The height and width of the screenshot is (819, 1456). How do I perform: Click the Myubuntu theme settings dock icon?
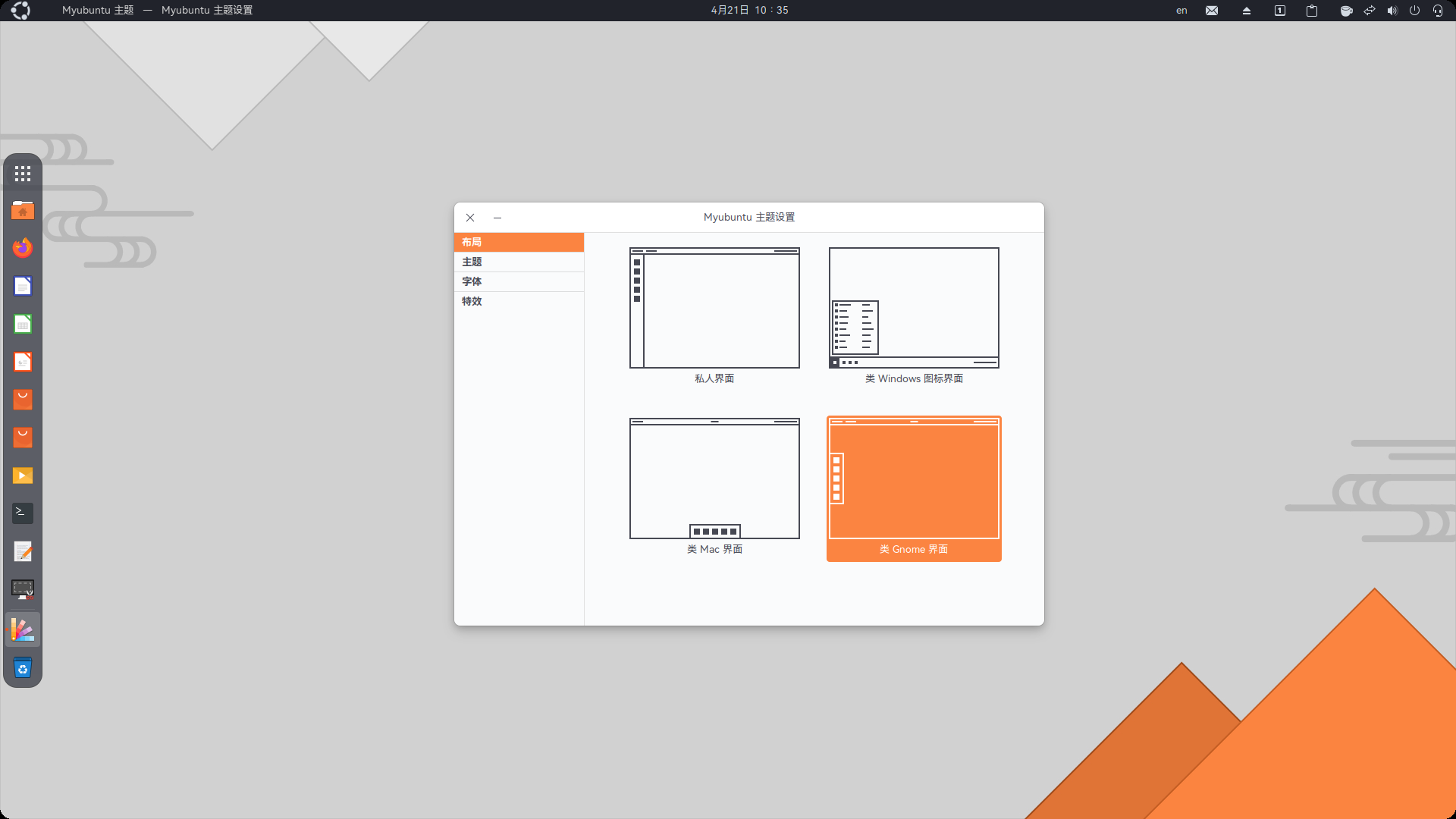[23, 629]
